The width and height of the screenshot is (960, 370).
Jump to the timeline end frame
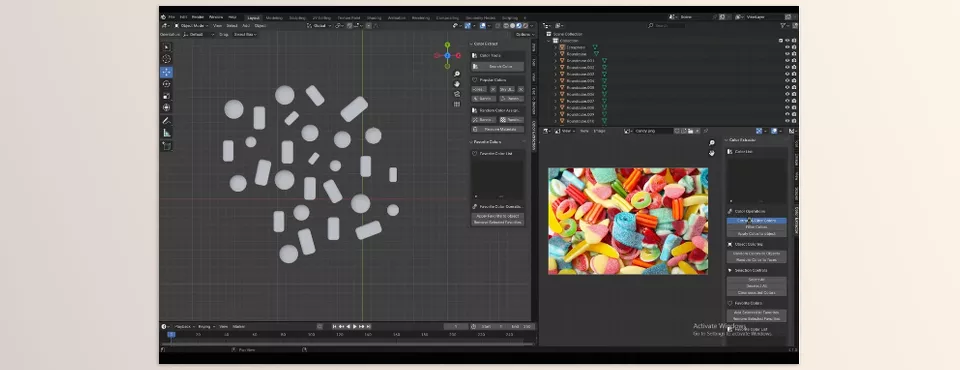[x=369, y=327]
